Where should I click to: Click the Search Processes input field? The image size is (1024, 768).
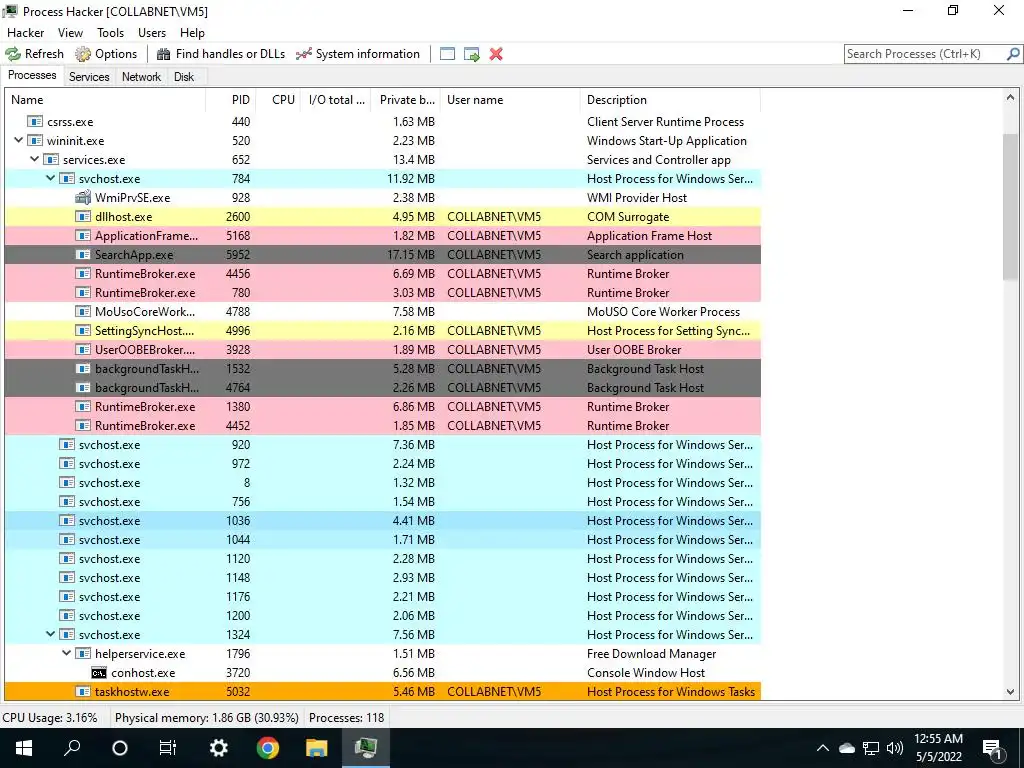(x=925, y=54)
